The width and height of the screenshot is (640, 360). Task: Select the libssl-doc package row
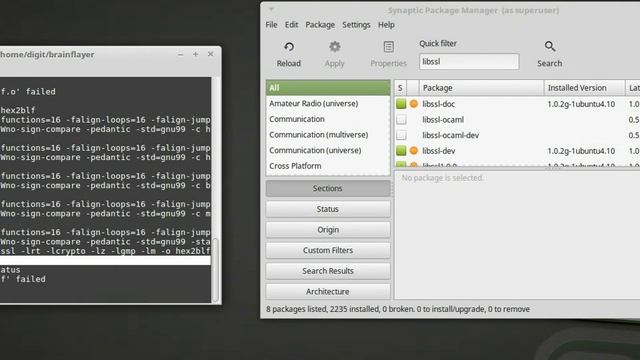517,104
